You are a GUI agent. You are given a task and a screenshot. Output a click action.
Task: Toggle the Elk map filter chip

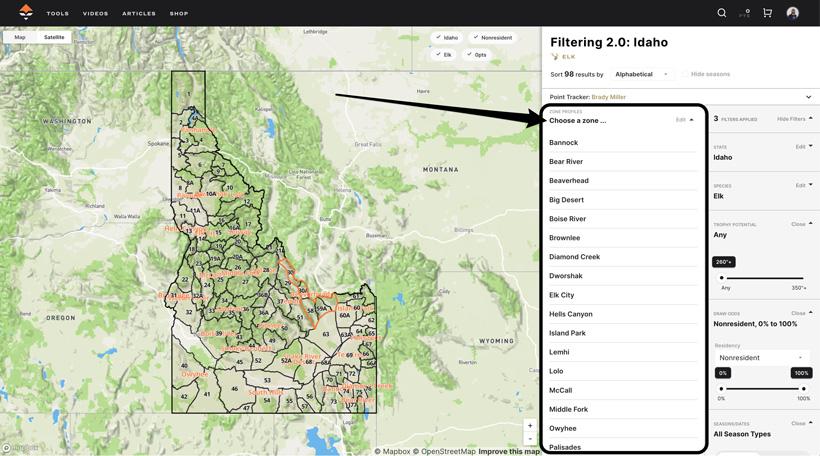[x=443, y=54]
